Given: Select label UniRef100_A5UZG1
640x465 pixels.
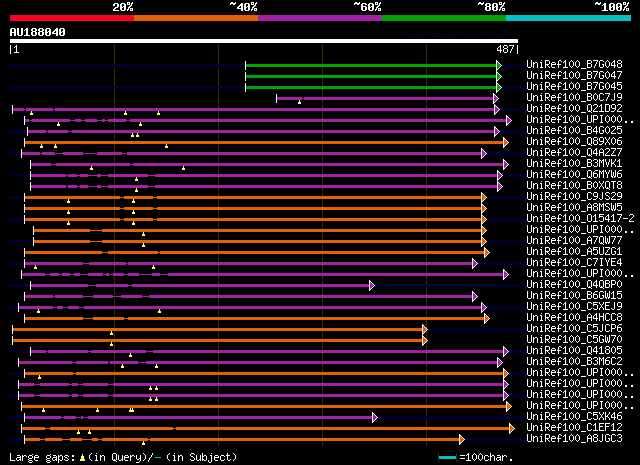Looking at the screenshot, I should click(x=574, y=251).
